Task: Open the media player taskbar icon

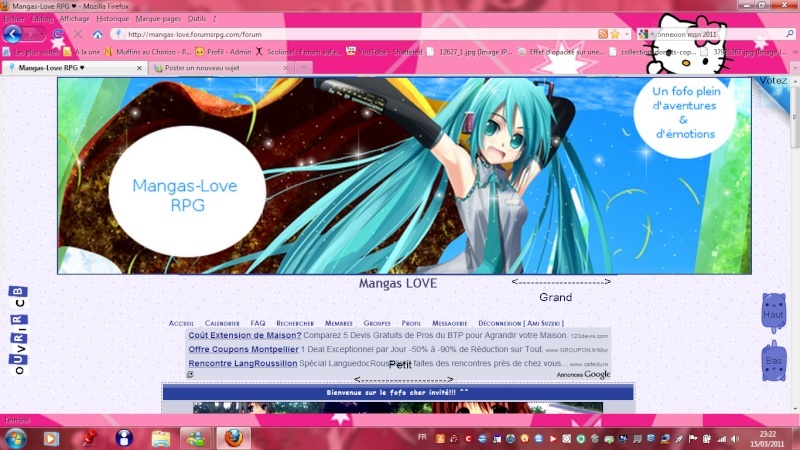Action: (x=51, y=438)
